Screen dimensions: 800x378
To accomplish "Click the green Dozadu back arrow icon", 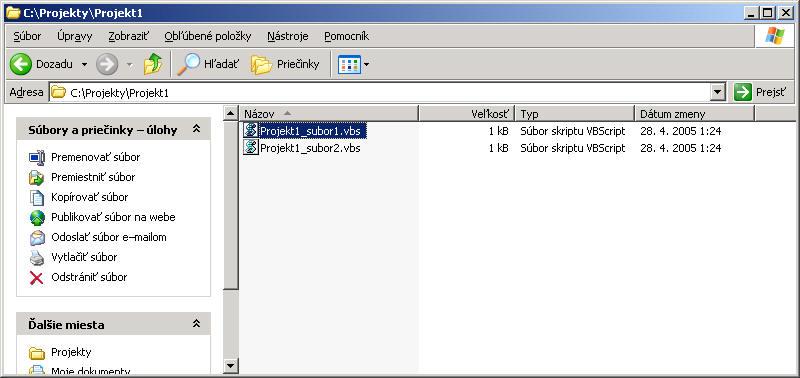I will tap(20, 64).
